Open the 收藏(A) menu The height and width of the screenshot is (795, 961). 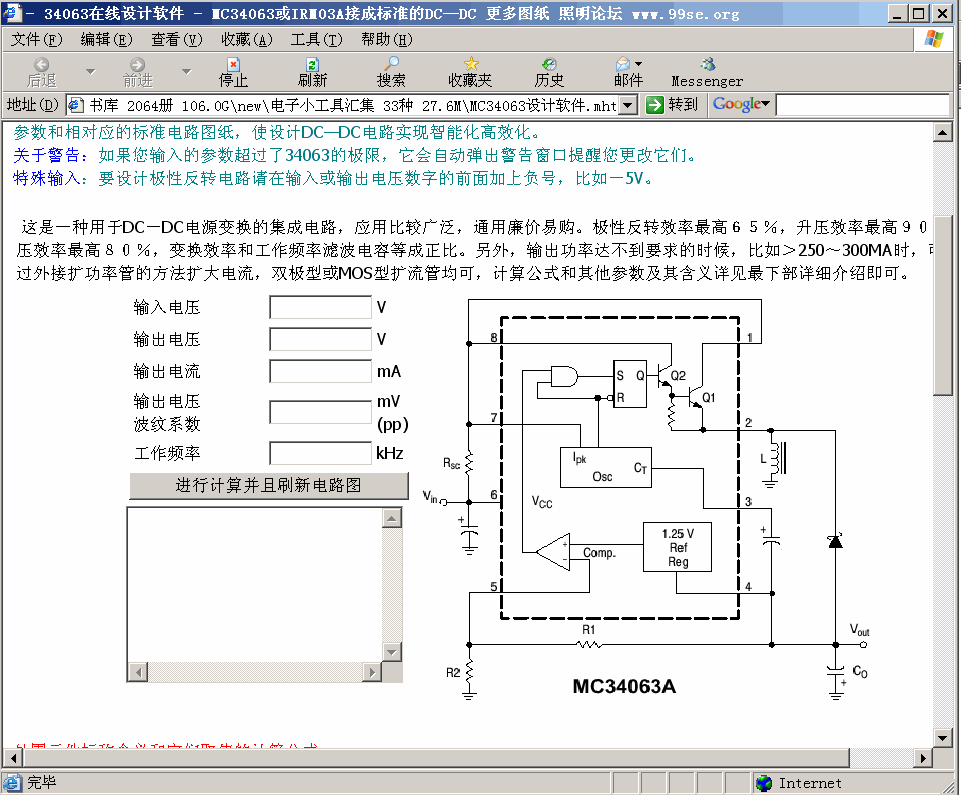point(246,40)
